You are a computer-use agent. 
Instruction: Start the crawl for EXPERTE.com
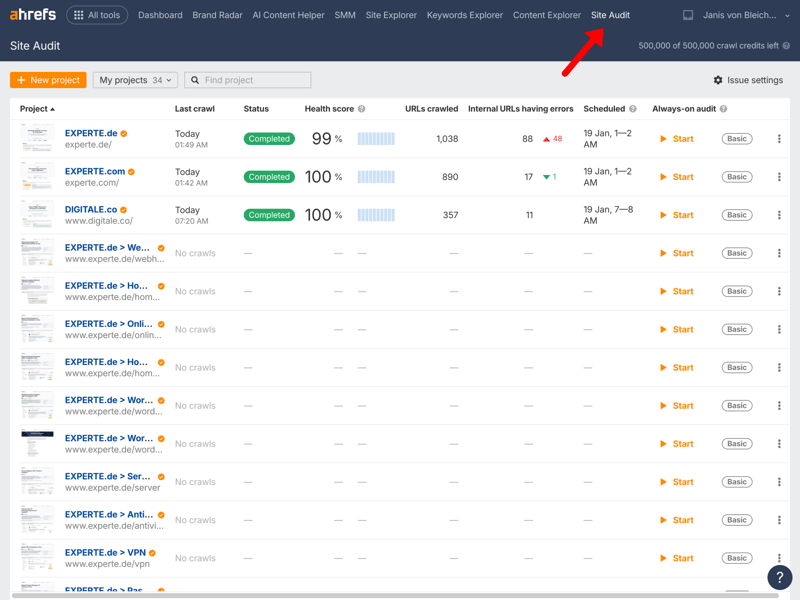click(677, 177)
